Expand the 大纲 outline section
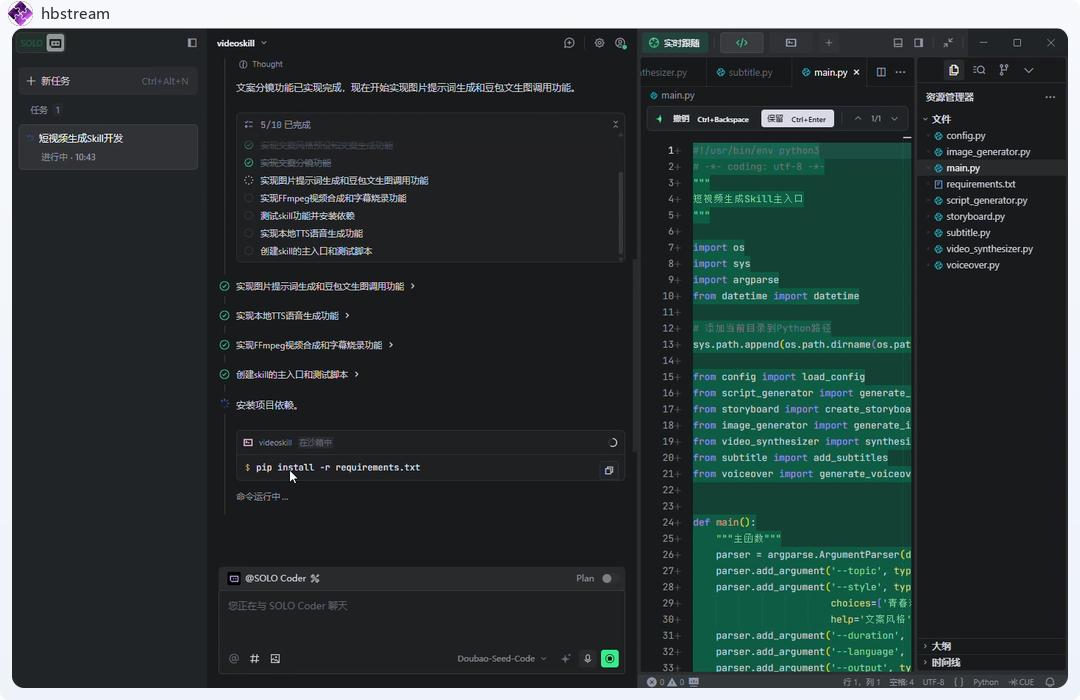 click(x=940, y=646)
